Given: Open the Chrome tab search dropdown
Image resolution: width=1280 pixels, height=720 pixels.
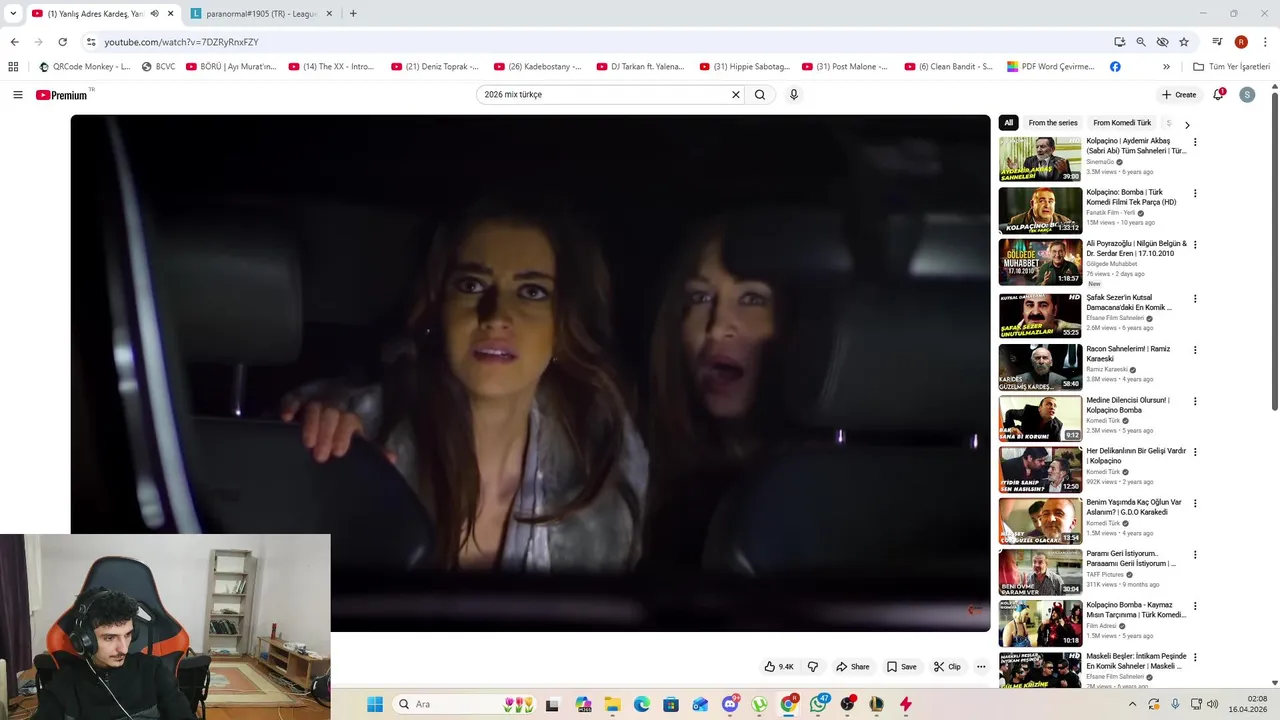Looking at the screenshot, I should click(x=13, y=14).
